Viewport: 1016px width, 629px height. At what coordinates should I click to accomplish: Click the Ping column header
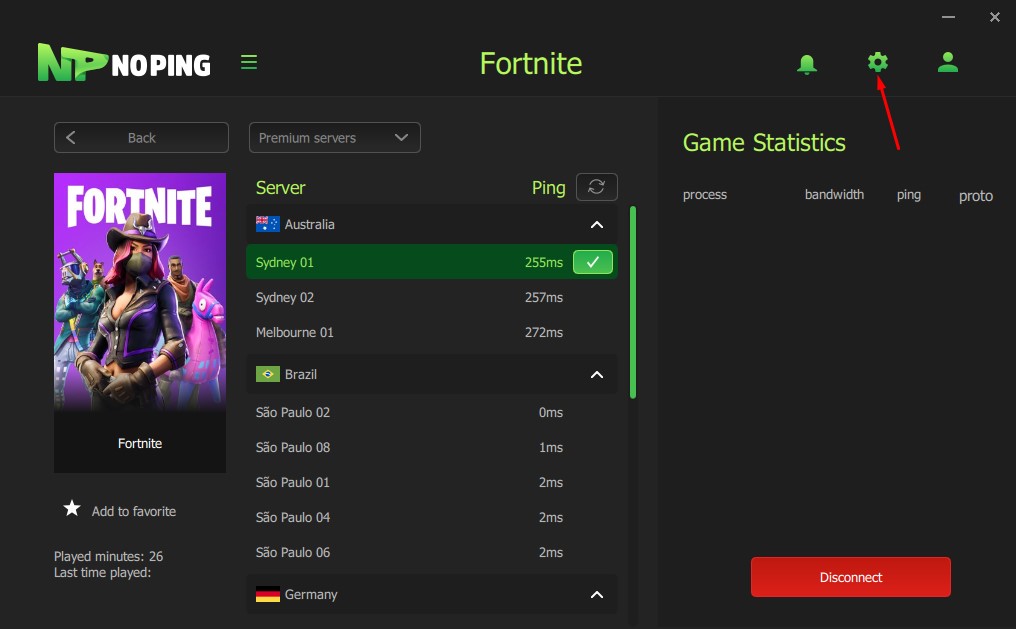(x=548, y=188)
